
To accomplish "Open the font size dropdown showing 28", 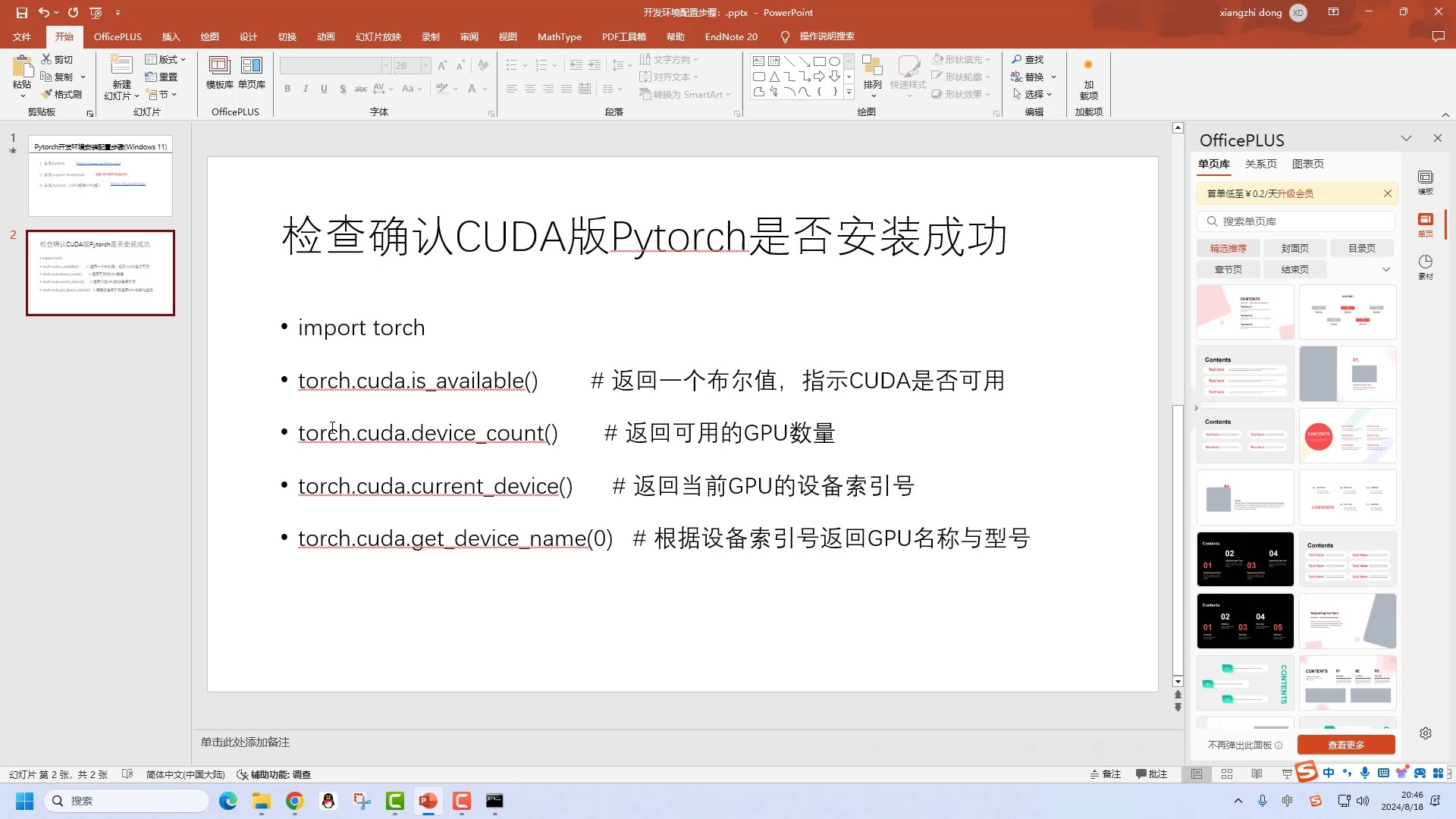I will click(425, 66).
